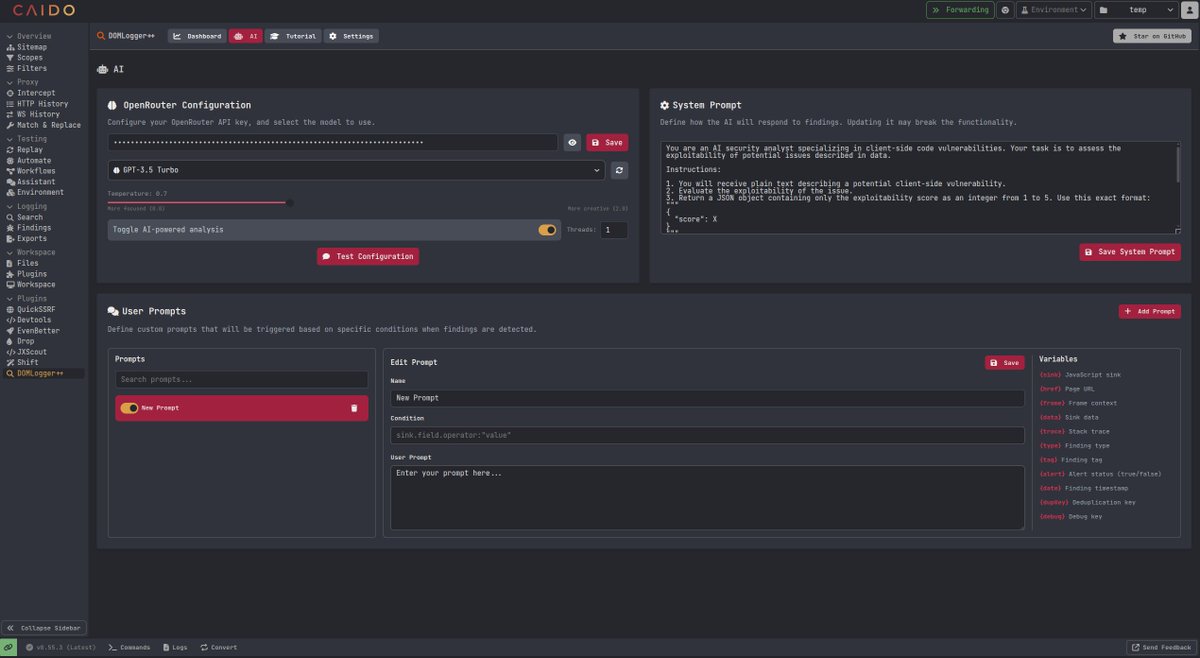
Task: Open Environment in the sidebar
Action: [x=40, y=192]
